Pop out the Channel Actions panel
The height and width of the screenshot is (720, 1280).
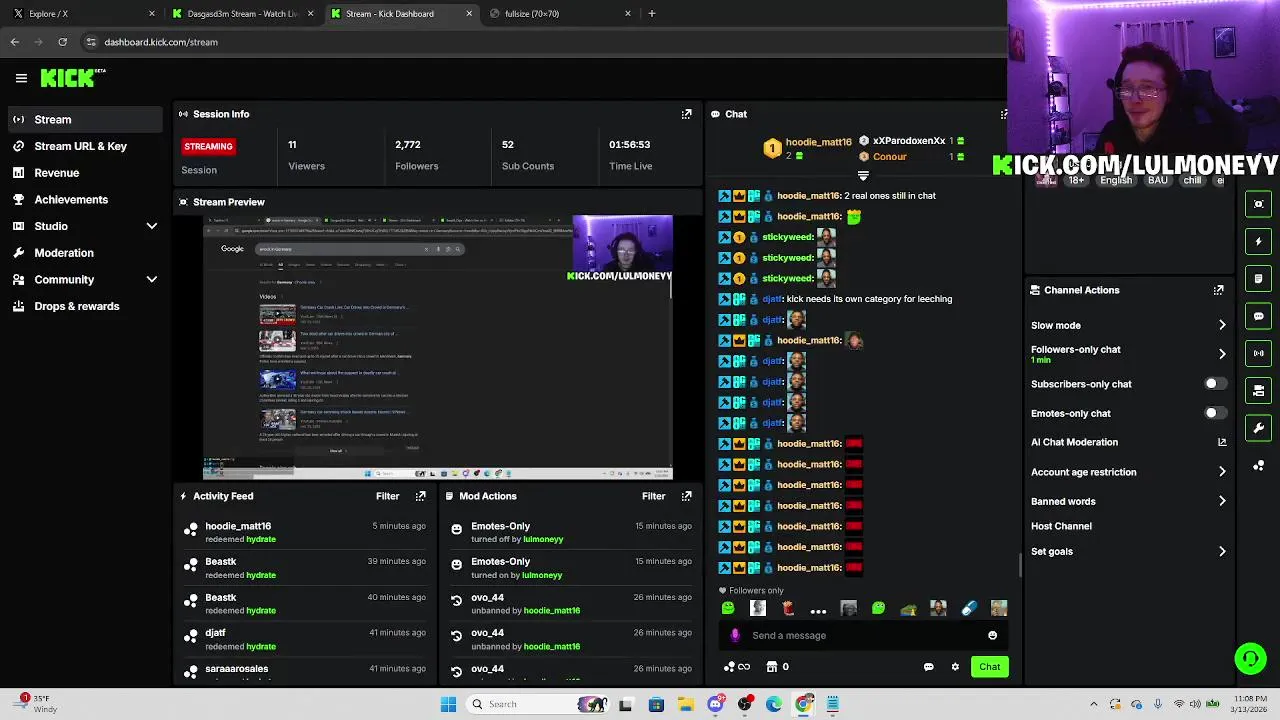[1218, 290]
